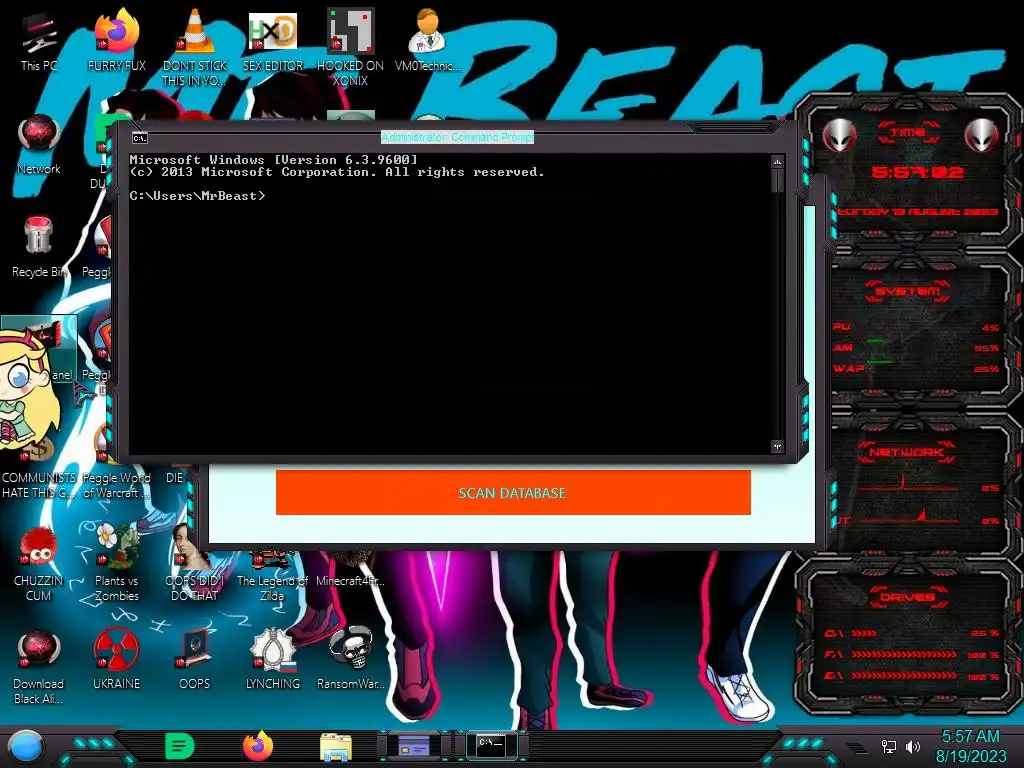This screenshot has width=1024, height=768.
Task: Open The Legend of Zilda shortcut
Action: coord(272,576)
